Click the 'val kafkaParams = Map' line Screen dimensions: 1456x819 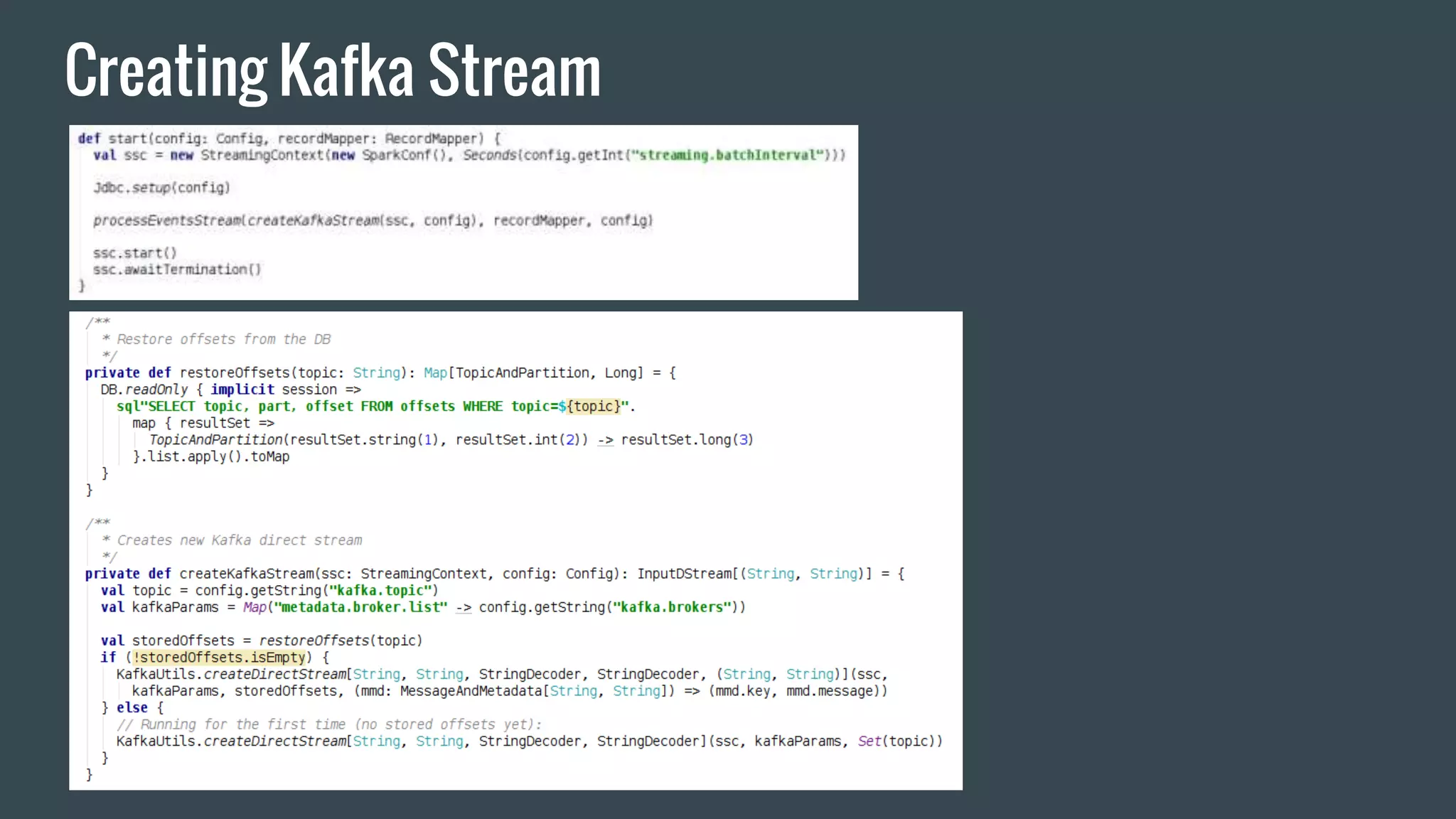tap(423, 607)
